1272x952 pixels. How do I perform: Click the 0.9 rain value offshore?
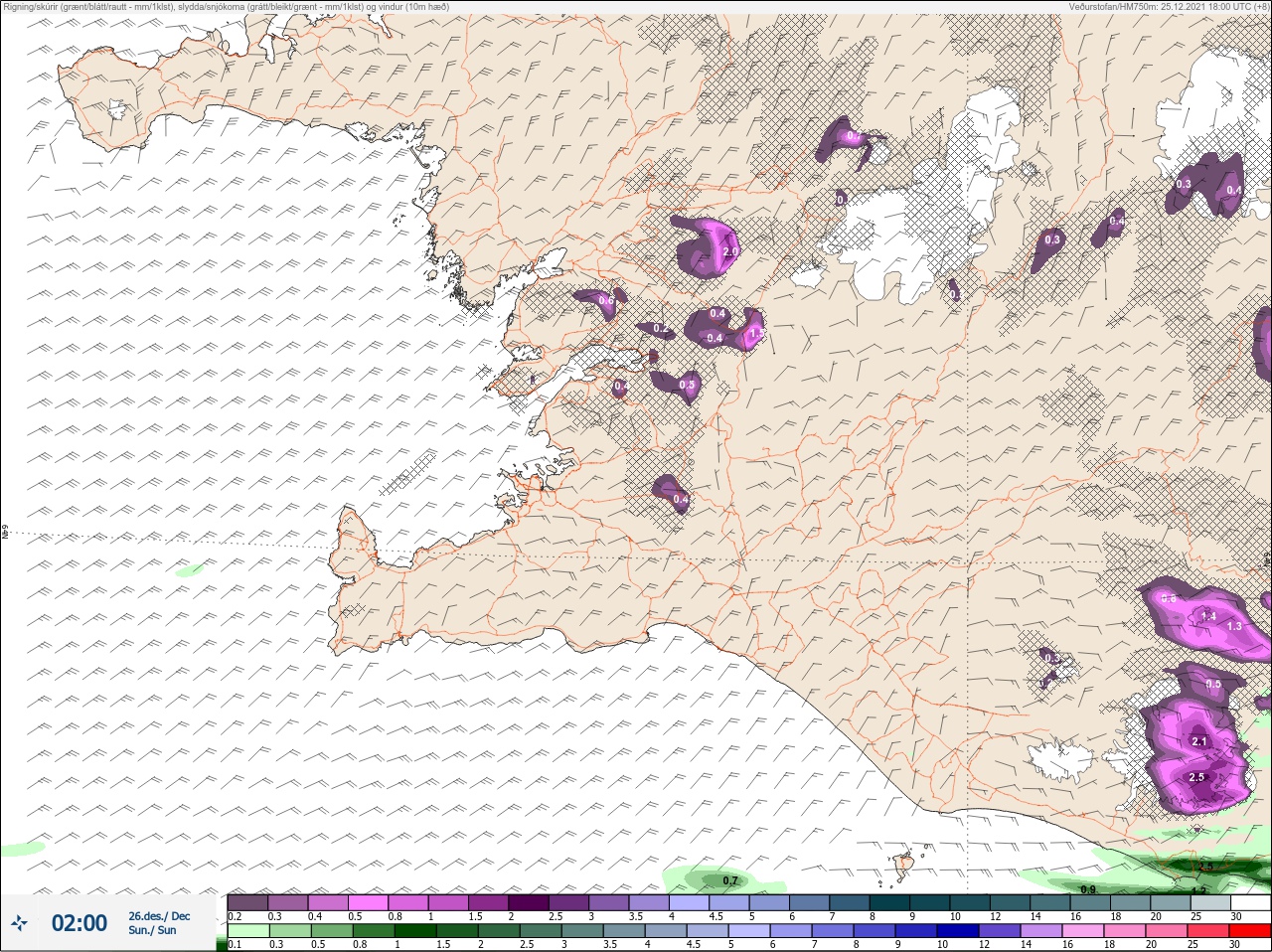(x=1088, y=889)
